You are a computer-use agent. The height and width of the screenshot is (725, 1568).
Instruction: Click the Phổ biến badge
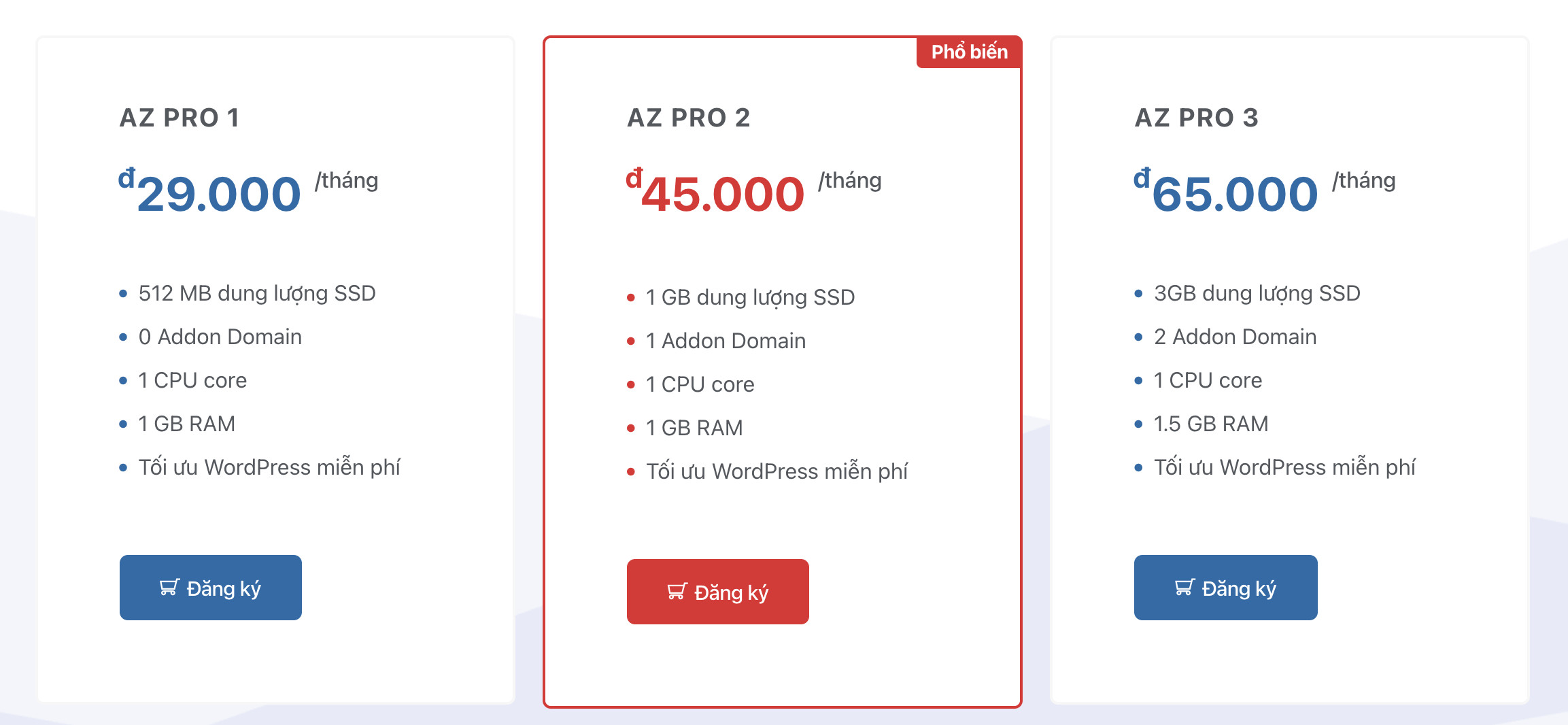[x=969, y=52]
